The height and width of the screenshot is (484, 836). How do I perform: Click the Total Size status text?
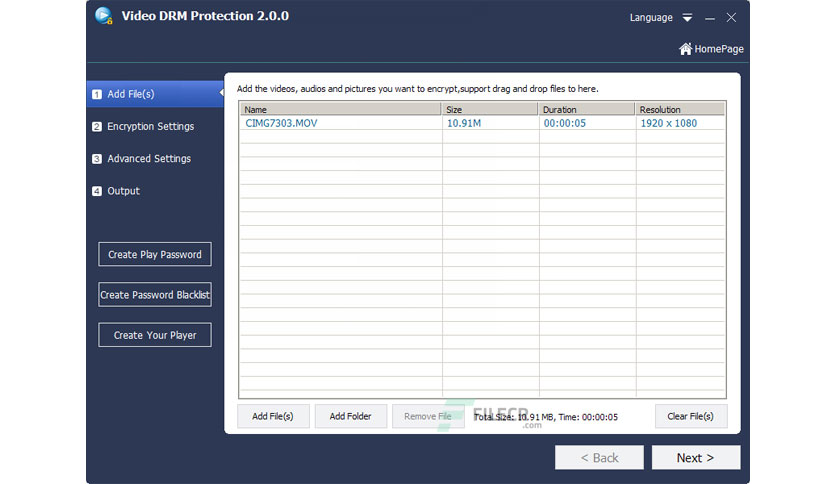(x=546, y=417)
